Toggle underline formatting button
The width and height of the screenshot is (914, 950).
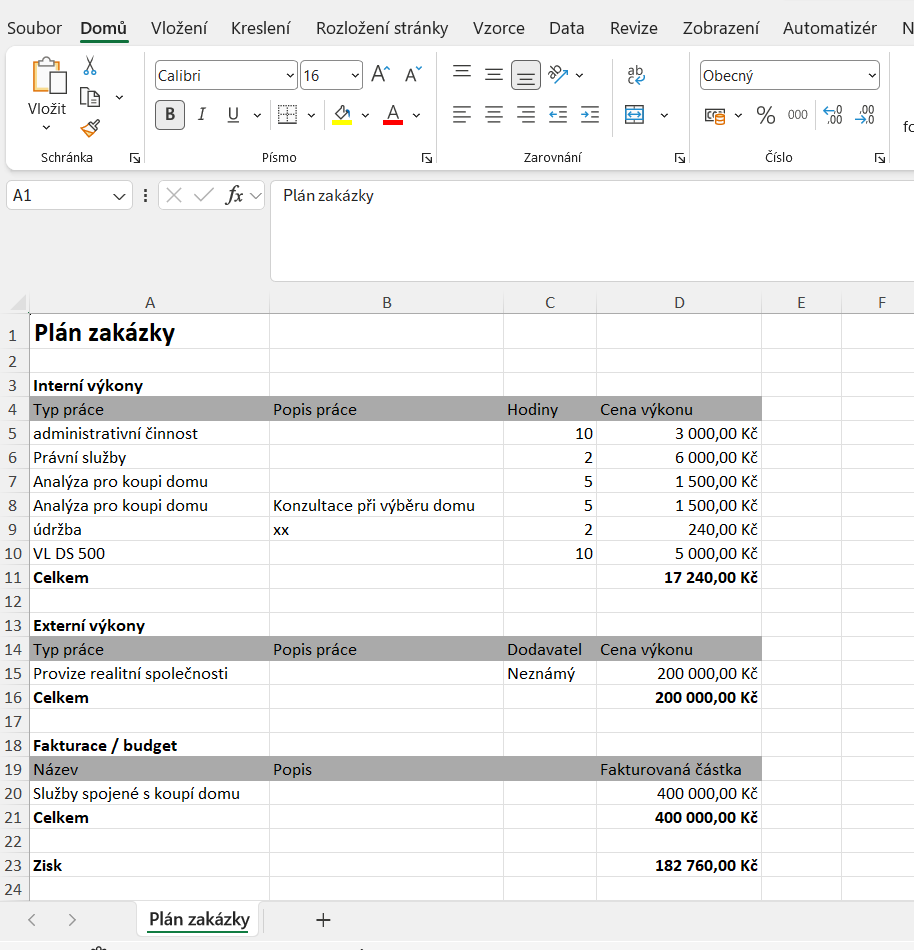pyautogui.click(x=233, y=115)
